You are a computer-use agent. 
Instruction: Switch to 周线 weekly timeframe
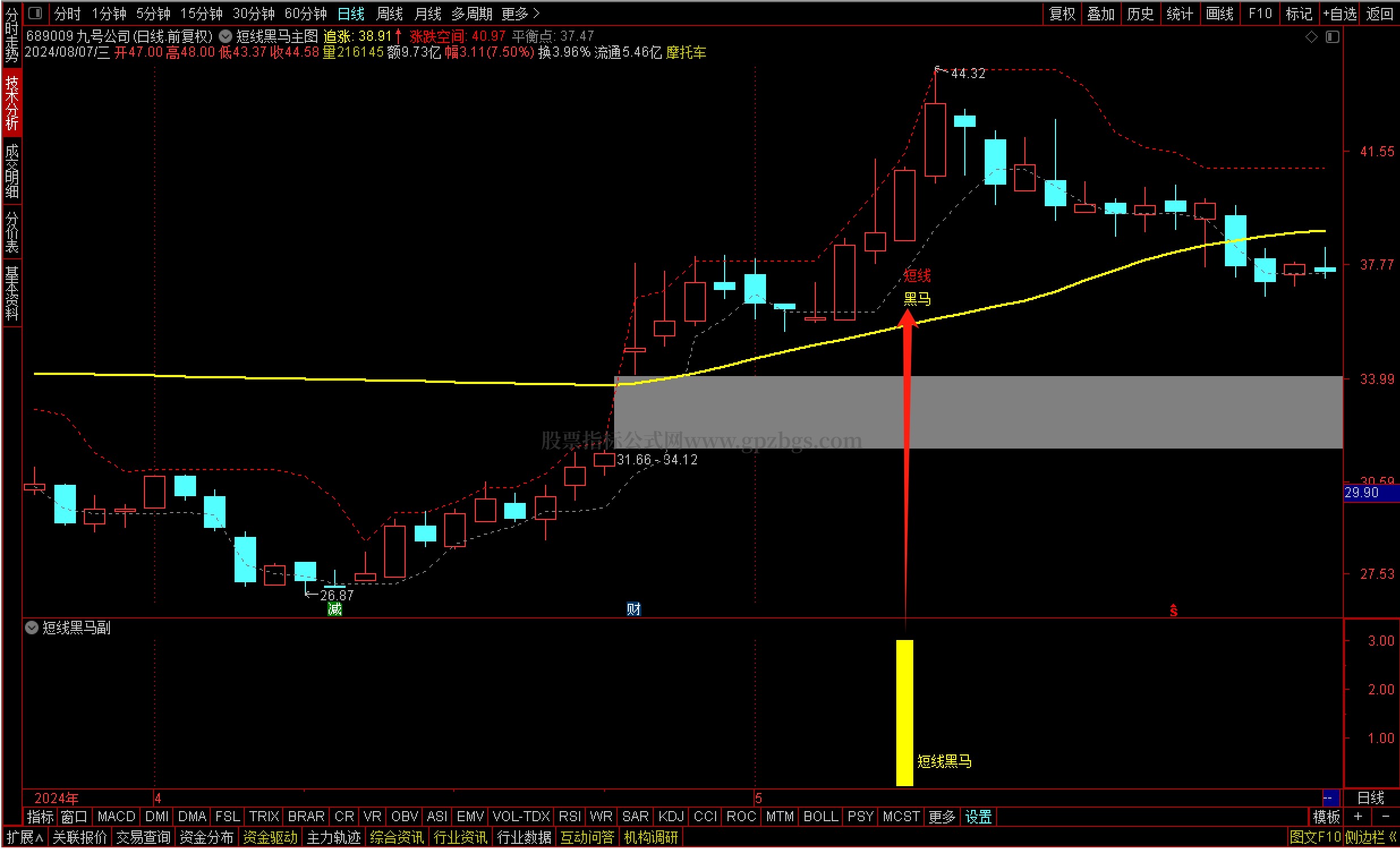pos(389,13)
